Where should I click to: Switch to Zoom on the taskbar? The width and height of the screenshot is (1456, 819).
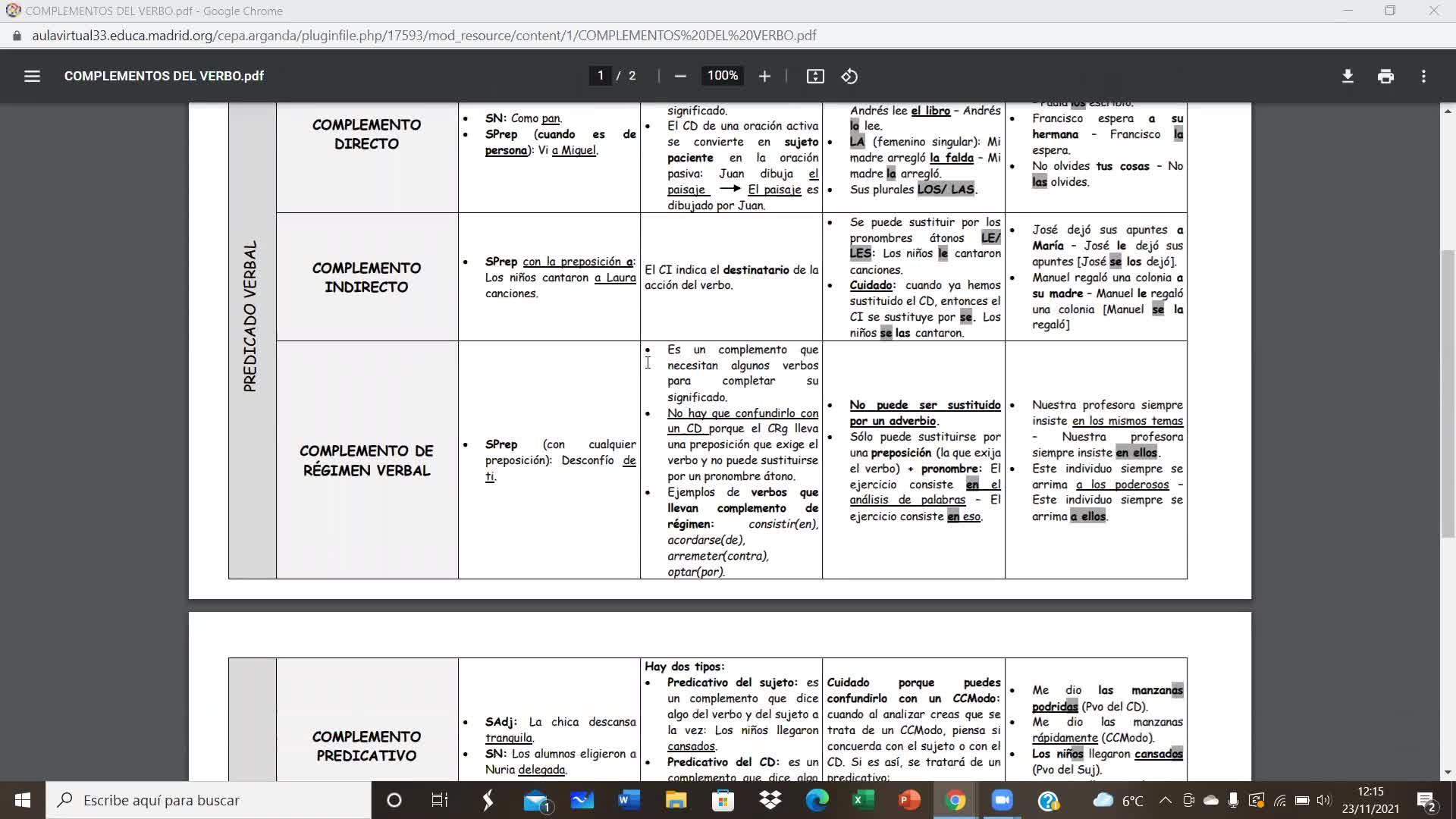tap(1003, 800)
